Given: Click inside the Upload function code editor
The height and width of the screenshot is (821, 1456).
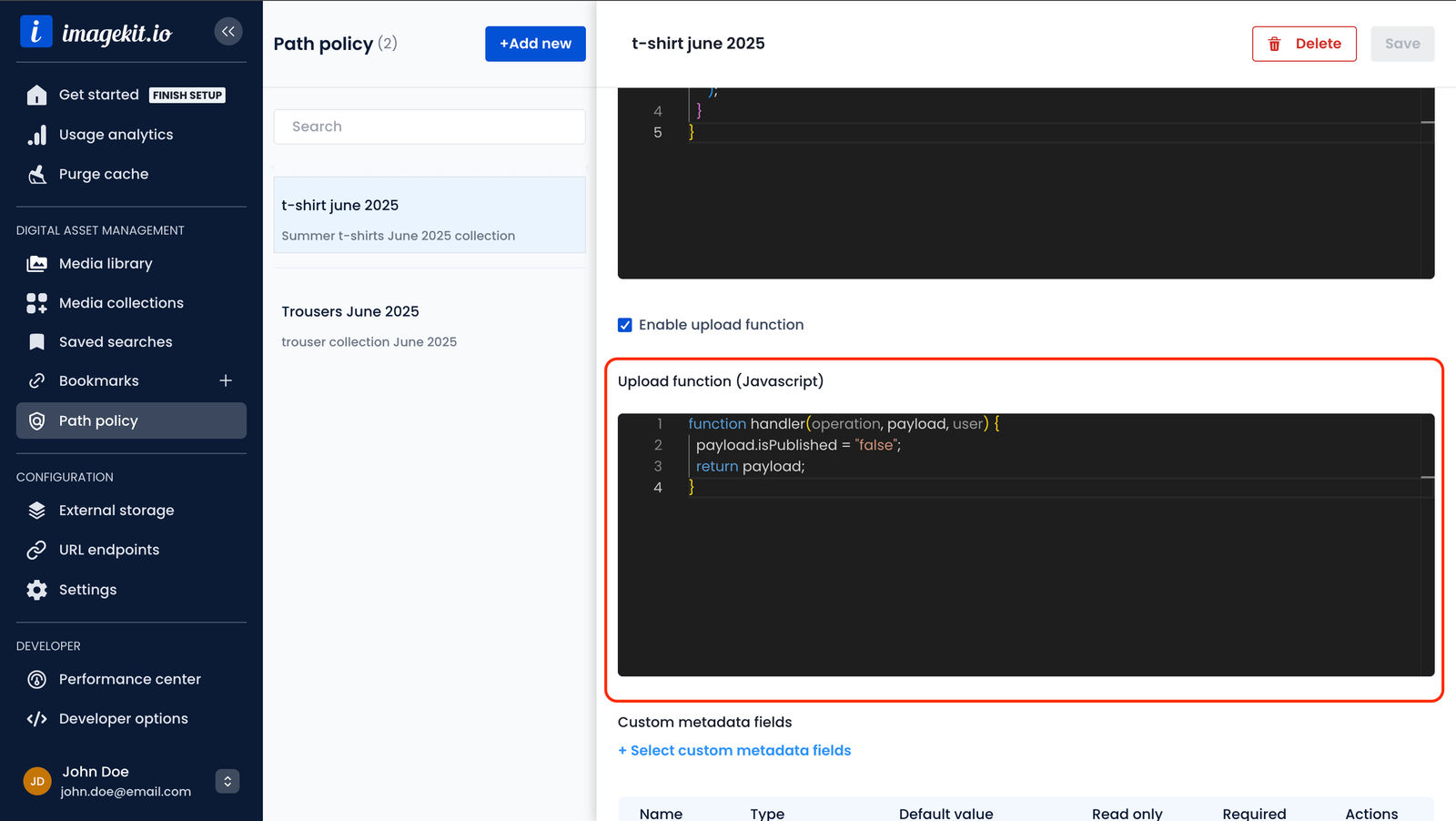Looking at the screenshot, I should tap(1026, 544).
